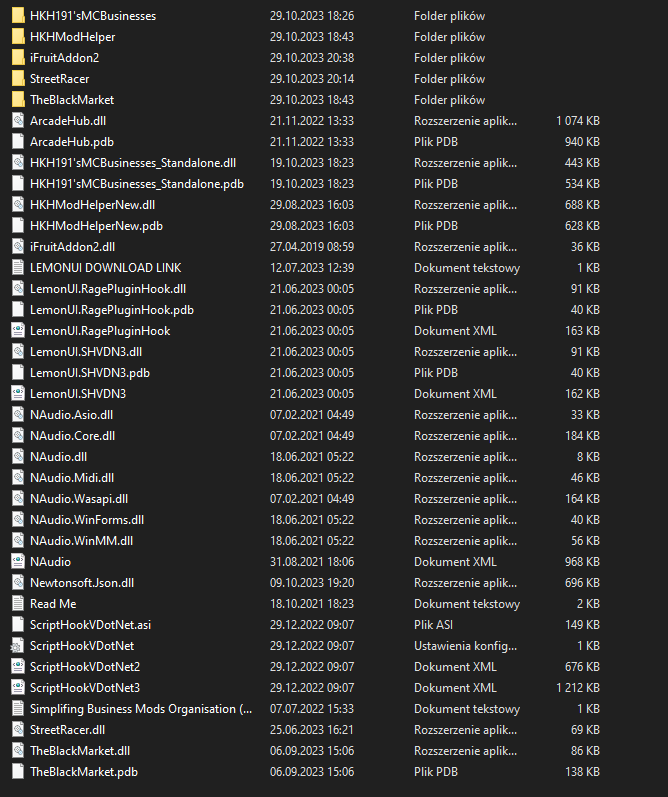The height and width of the screenshot is (797, 668).
Task: Click date 09.10.2023 19:20
Action: coord(312,583)
